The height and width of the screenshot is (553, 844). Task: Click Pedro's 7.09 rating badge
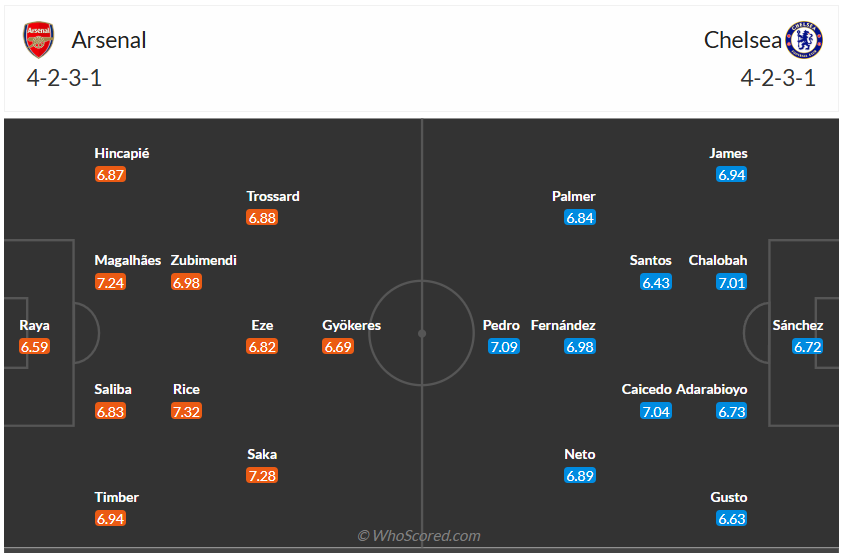point(503,347)
